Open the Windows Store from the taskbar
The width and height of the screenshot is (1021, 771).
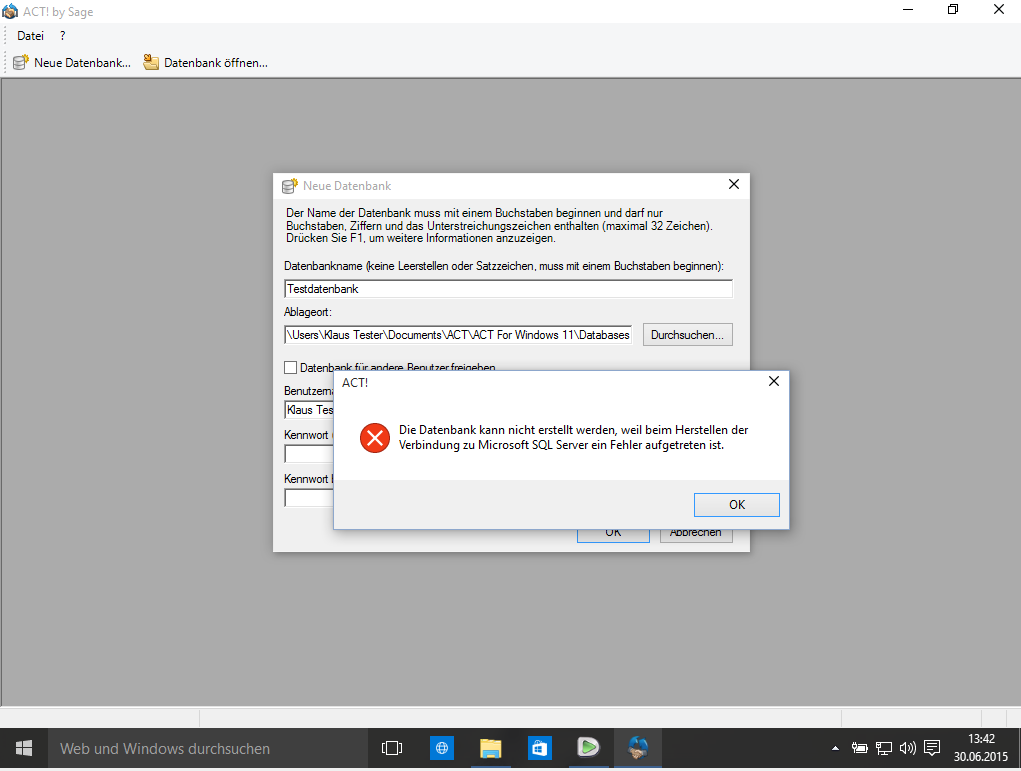coord(539,748)
